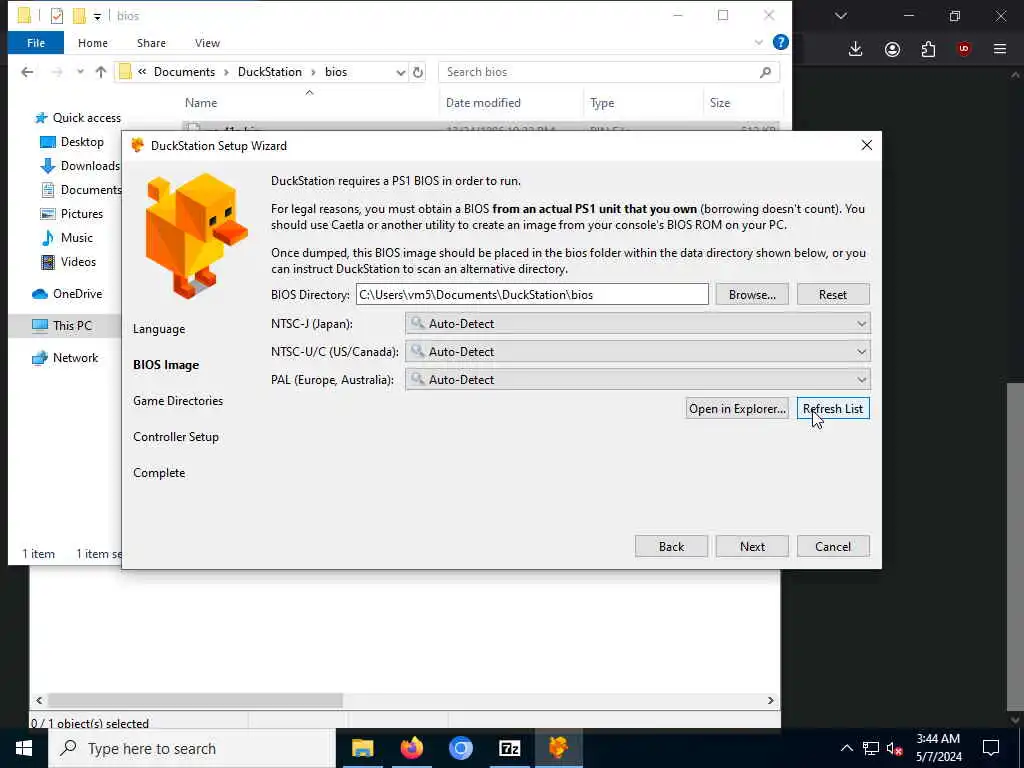This screenshot has height=768, width=1024.
Task: Sort by Name column header
Action: 200,103
